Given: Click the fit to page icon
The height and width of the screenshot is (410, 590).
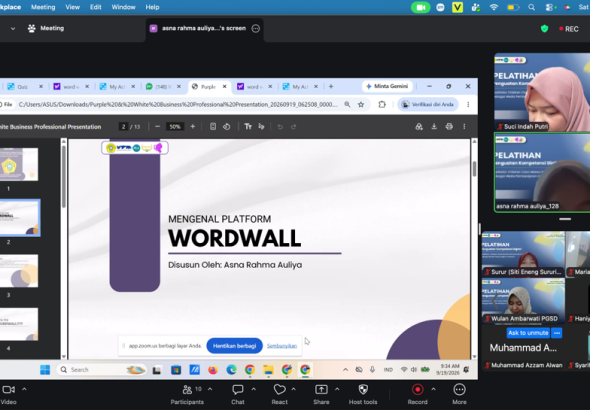Looking at the screenshot, I should click(x=213, y=127).
